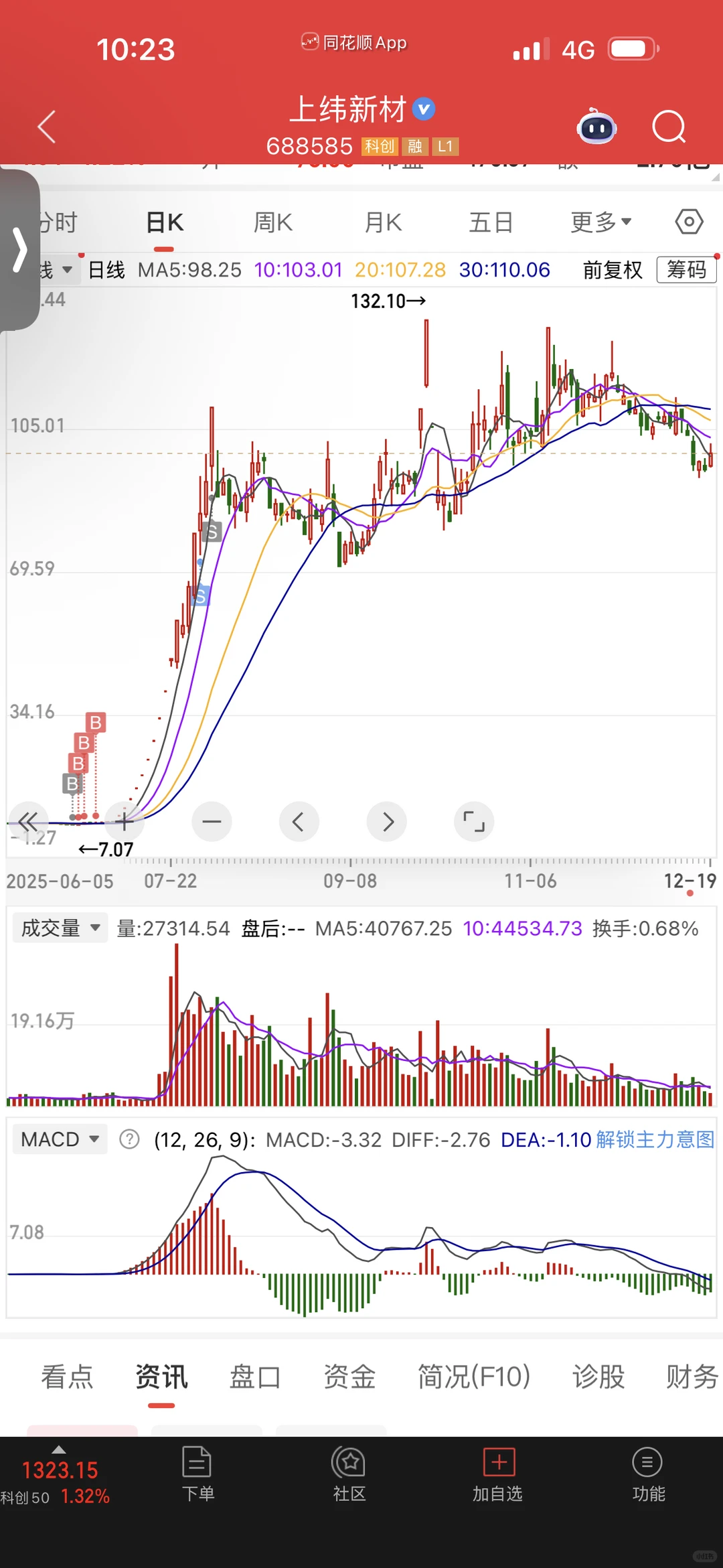The width and height of the screenshot is (723, 1568).
Task: Open 资金 section tab
Action: [x=349, y=1377]
